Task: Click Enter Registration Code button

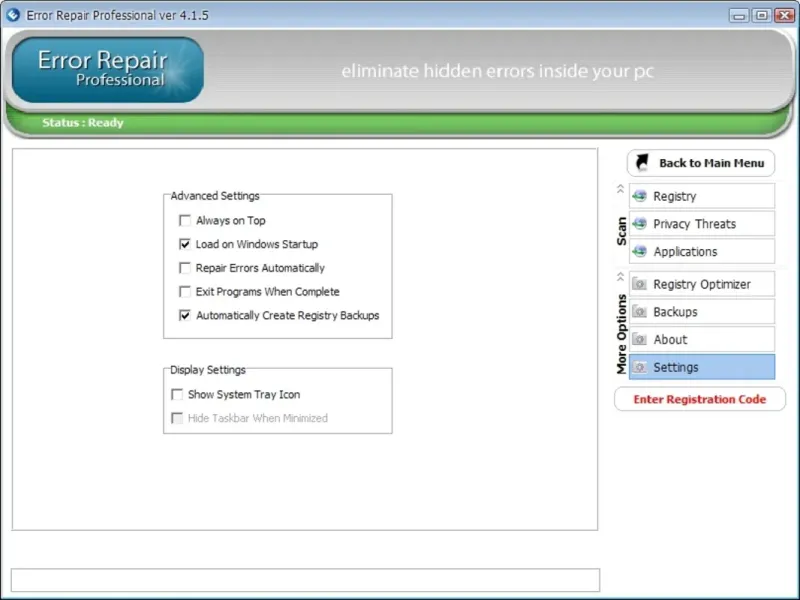Action: (x=699, y=399)
